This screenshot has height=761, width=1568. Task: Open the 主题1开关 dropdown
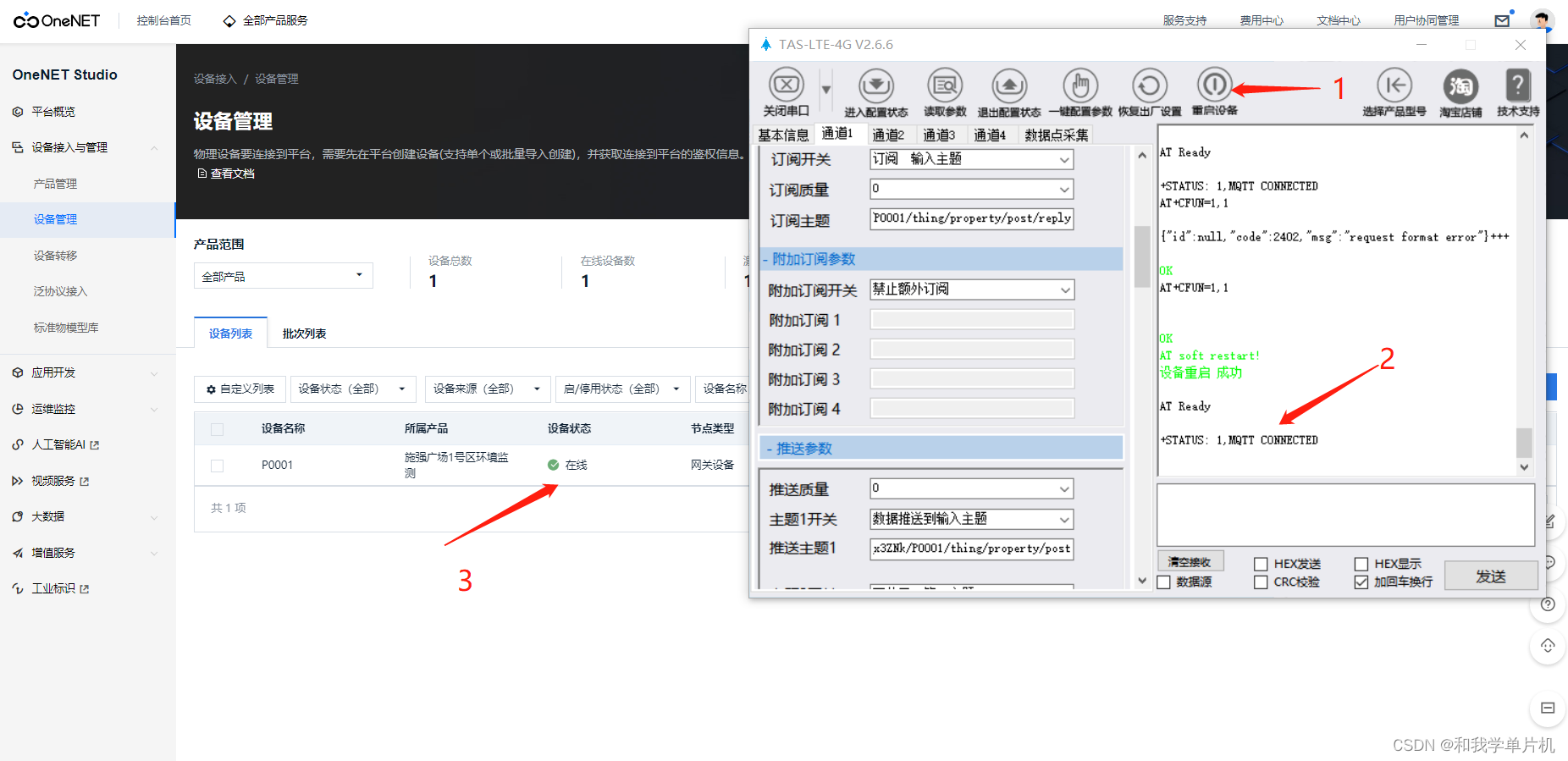click(x=972, y=519)
